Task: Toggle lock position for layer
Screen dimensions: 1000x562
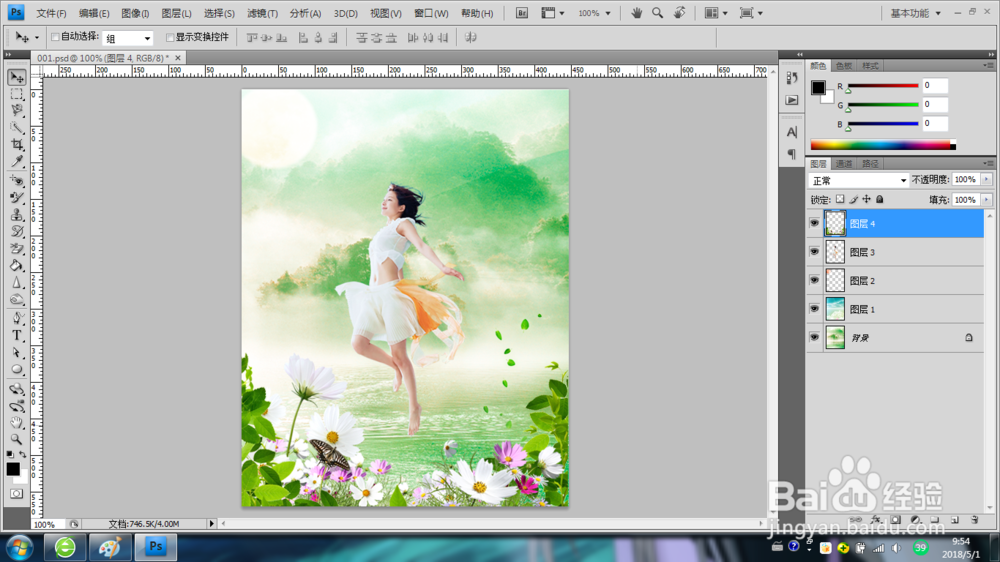Action: [866, 200]
